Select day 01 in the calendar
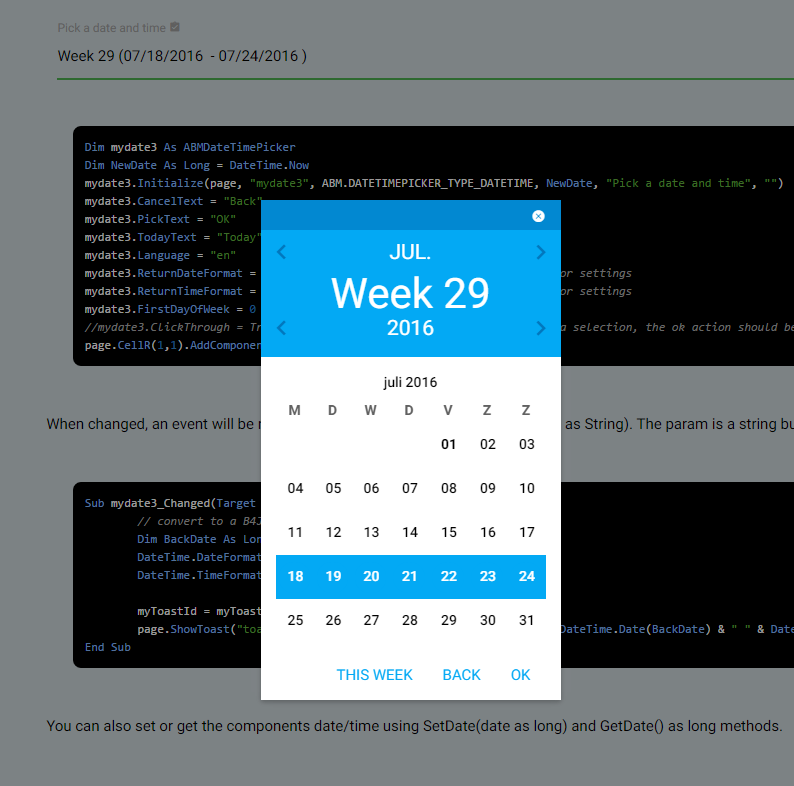 coord(449,444)
